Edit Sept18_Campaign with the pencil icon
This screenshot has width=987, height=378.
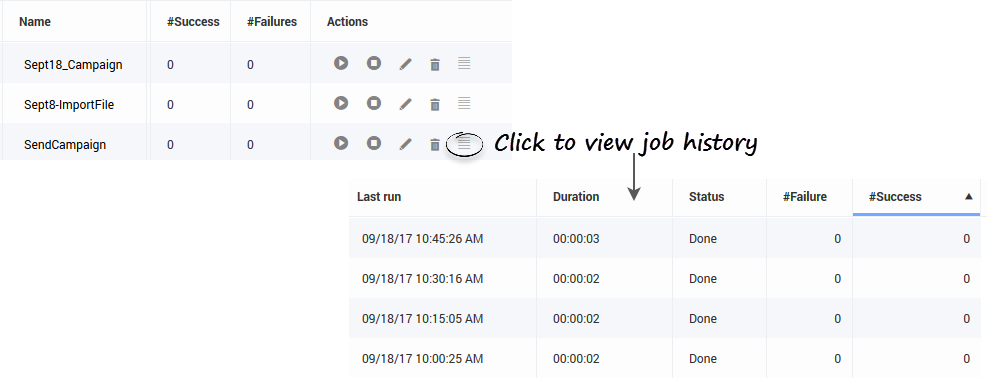405,64
